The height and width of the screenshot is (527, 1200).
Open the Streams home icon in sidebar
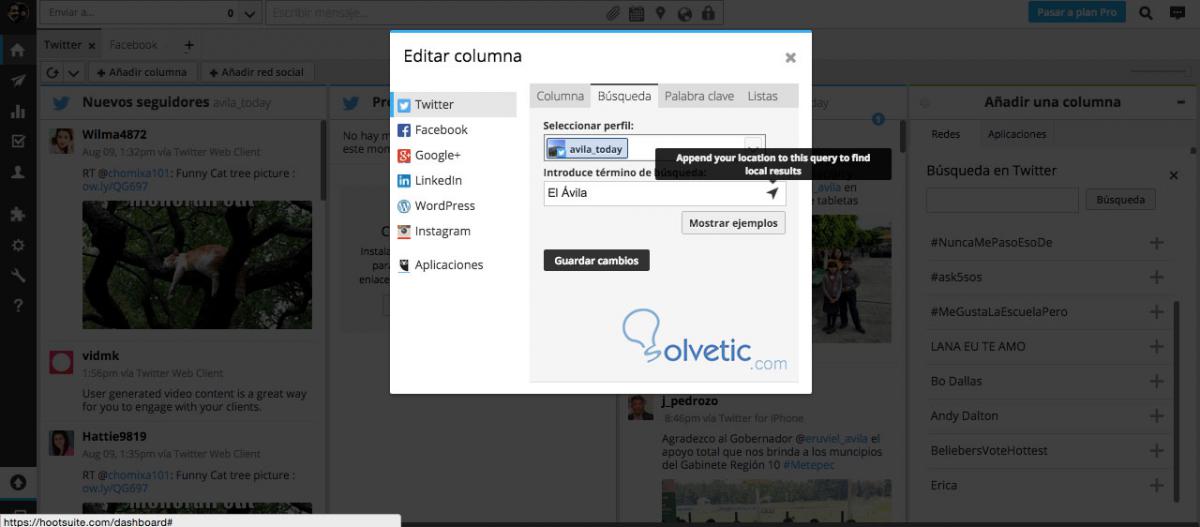[x=17, y=48]
